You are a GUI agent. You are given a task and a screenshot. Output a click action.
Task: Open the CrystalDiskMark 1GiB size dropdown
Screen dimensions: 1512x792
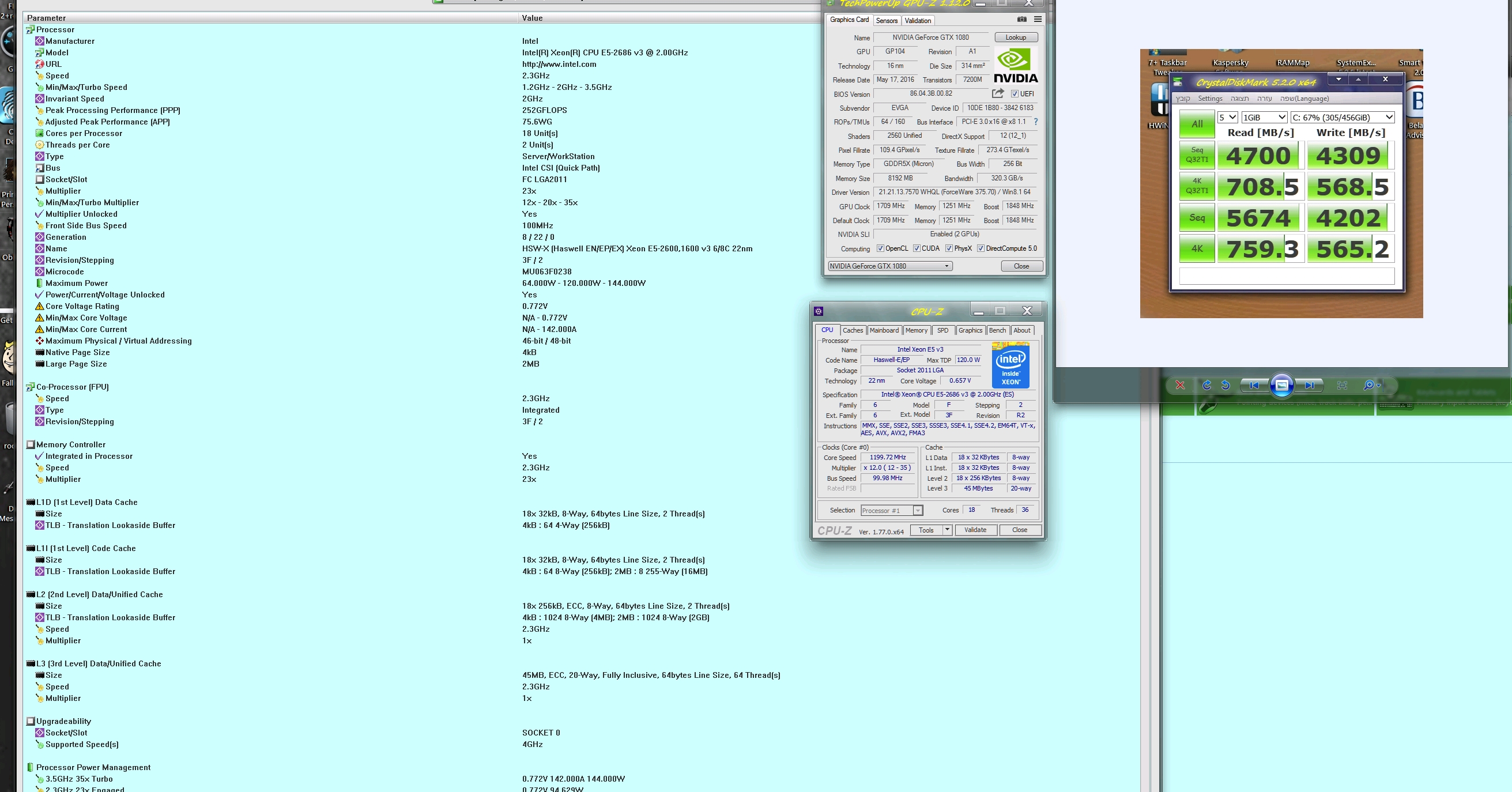click(1264, 118)
